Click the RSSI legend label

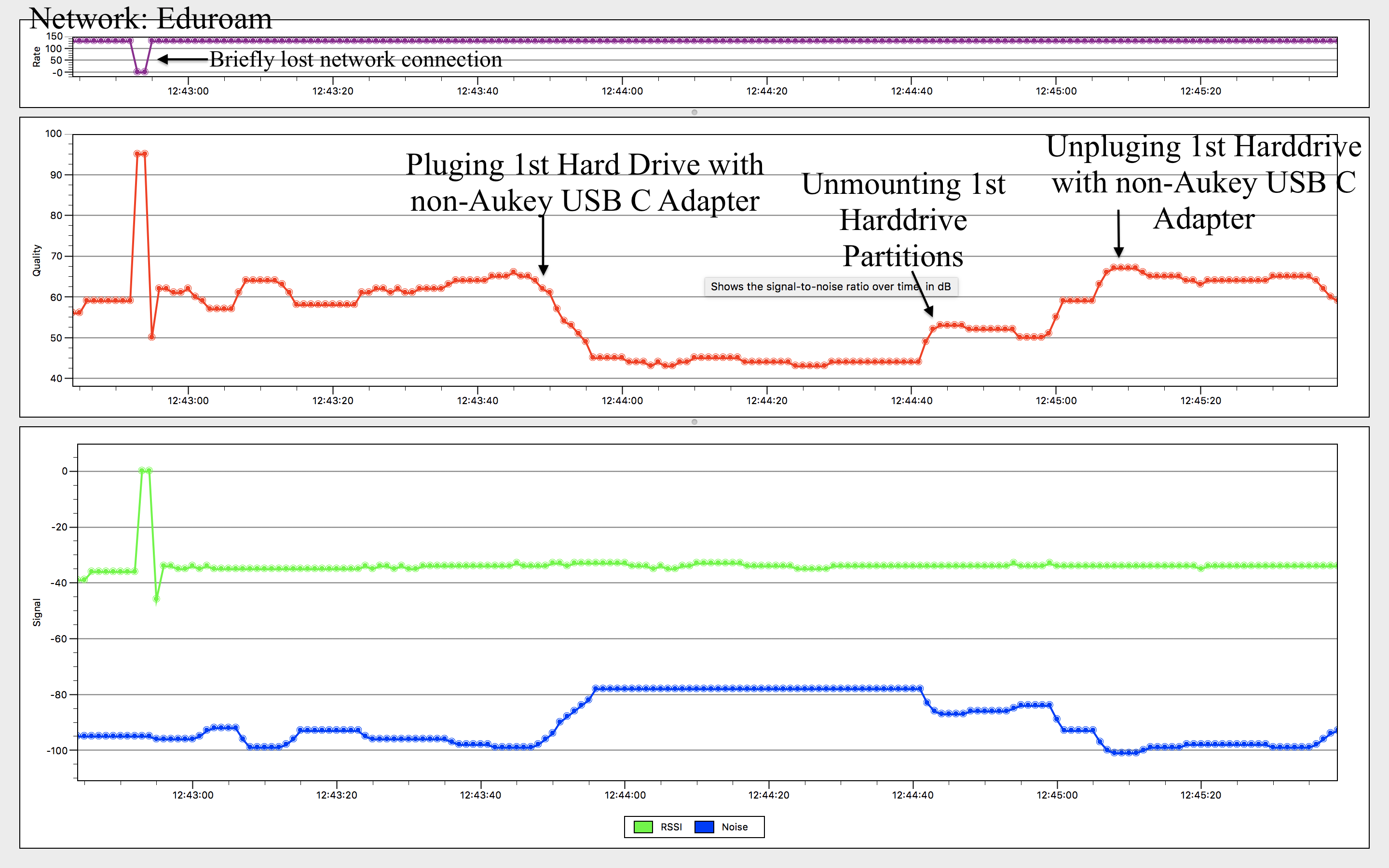pos(671,827)
